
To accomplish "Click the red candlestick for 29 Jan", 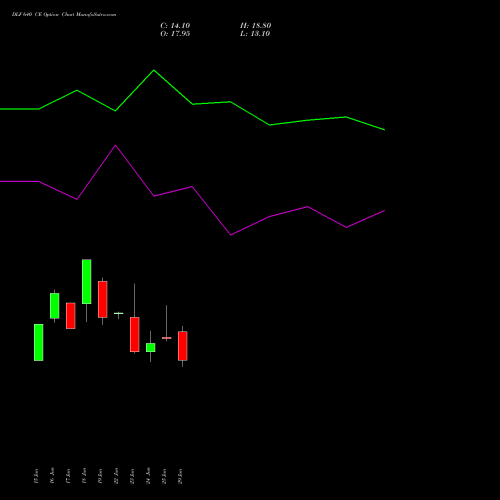I will (183, 346).
